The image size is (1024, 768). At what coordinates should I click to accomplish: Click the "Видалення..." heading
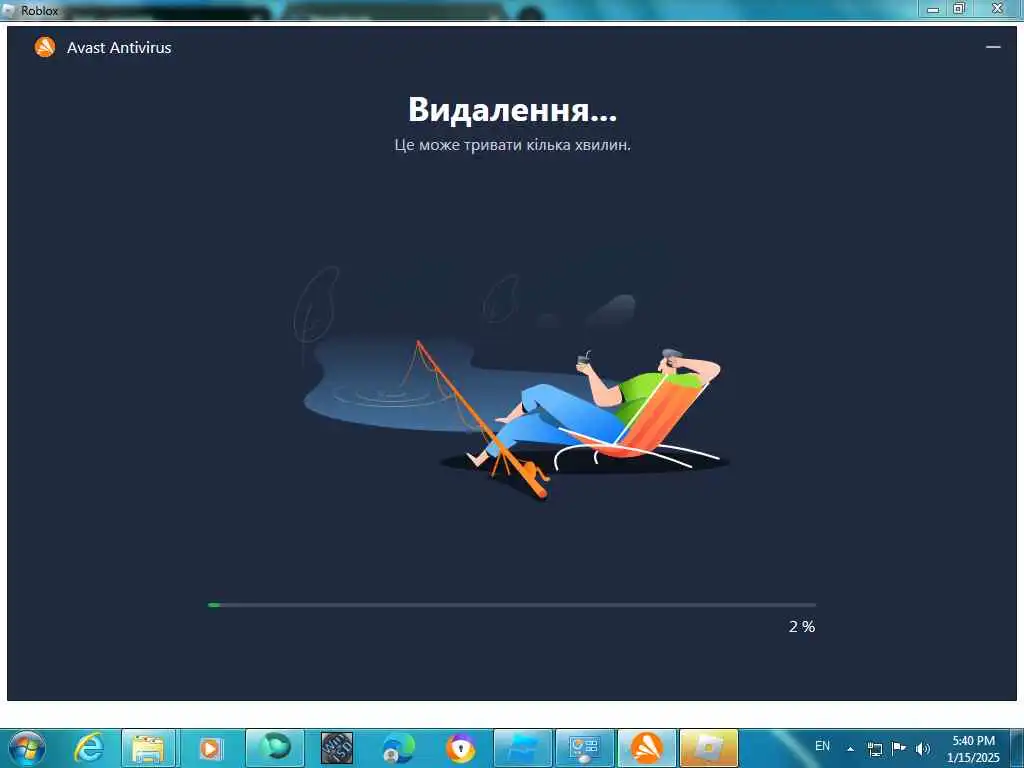pos(512,109)
